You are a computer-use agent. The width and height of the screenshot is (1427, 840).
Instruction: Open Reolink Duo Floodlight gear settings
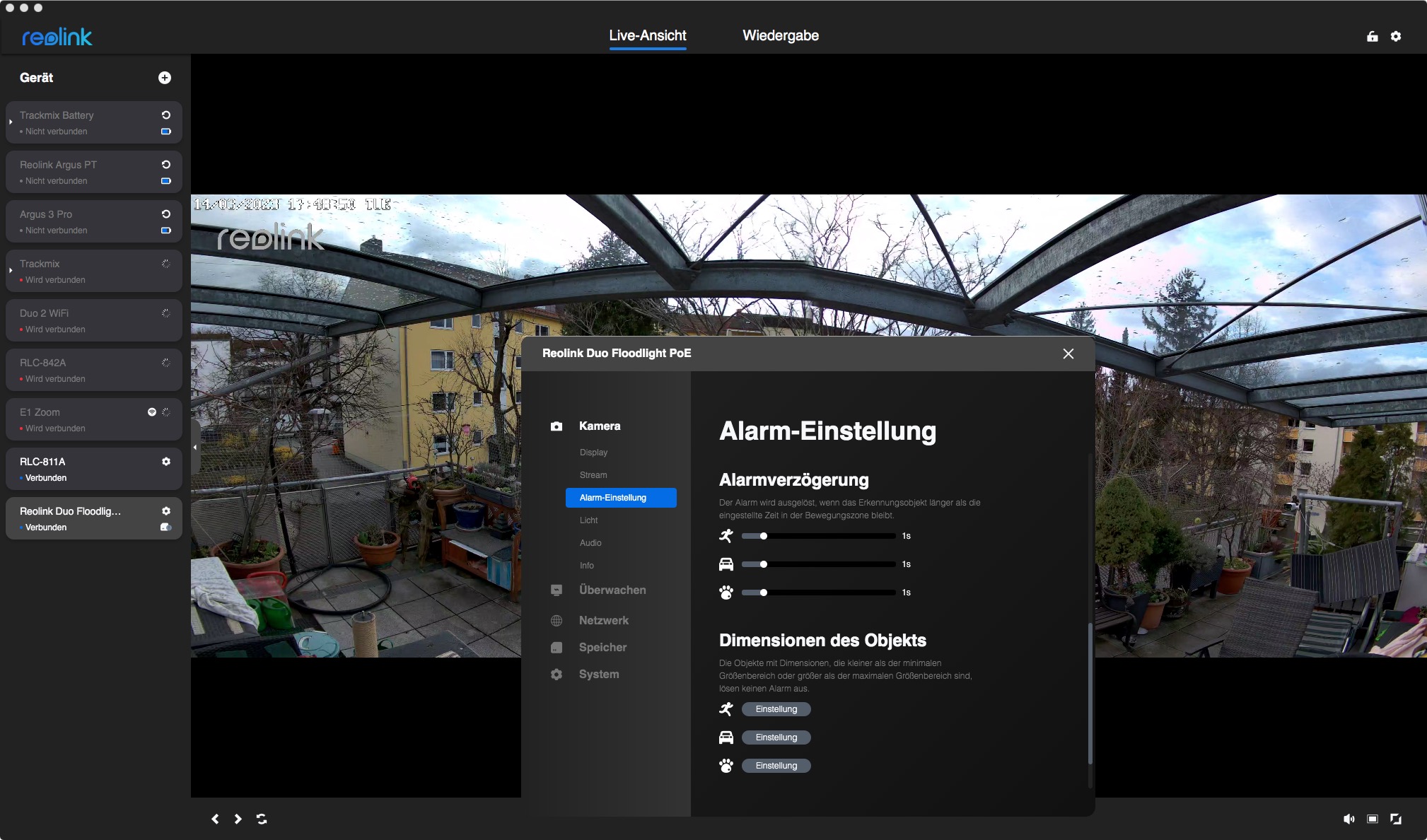[166, 511]
